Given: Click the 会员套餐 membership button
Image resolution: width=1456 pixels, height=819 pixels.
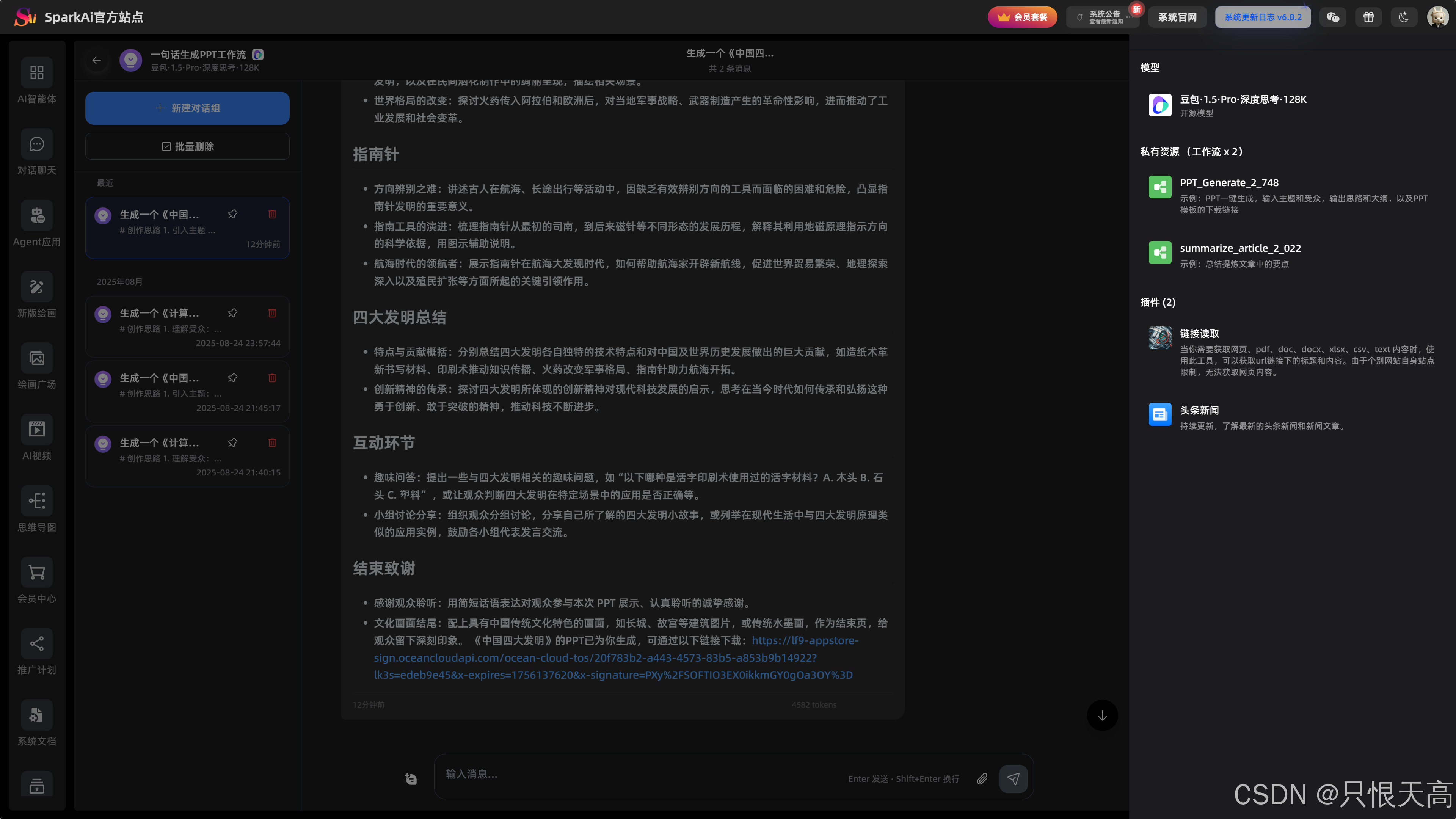Looking at the screenshot, I should (1022, 17).
